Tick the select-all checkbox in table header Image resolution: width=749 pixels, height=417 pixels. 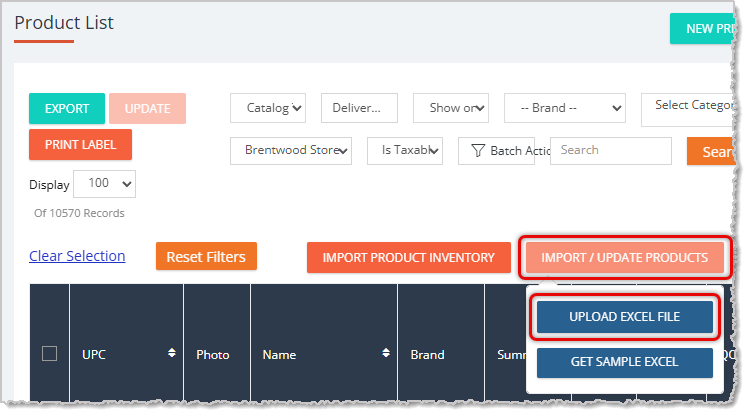pos(50,354)
